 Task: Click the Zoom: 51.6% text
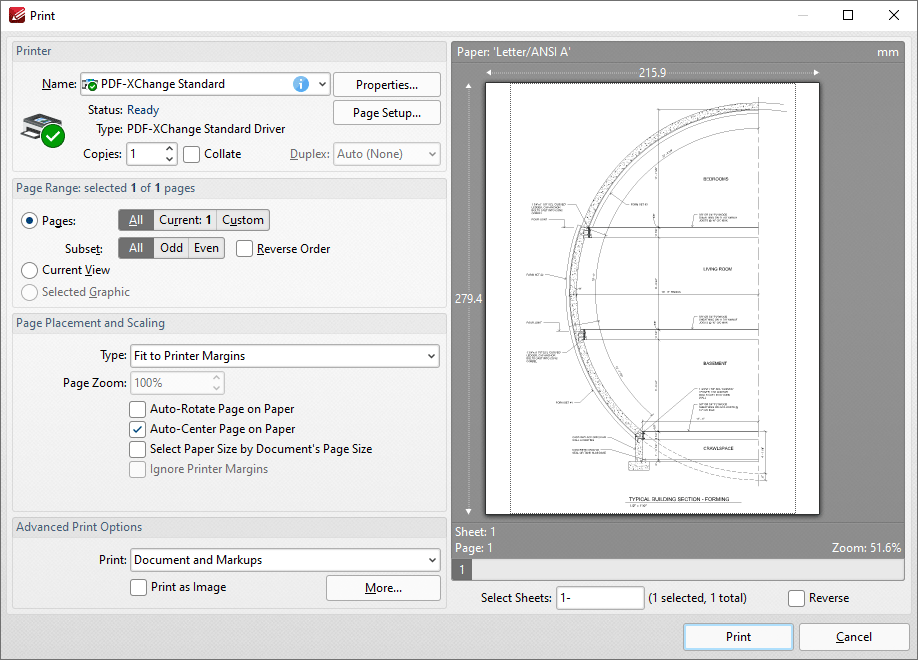[x=866, y=548]
